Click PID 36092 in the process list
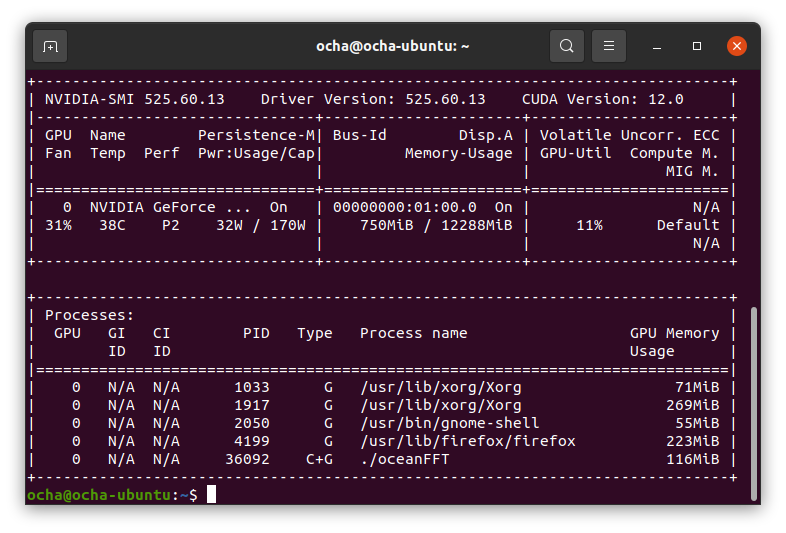This screenshot has width=786, height=533. pyautogui.click(x=247, y=459)
